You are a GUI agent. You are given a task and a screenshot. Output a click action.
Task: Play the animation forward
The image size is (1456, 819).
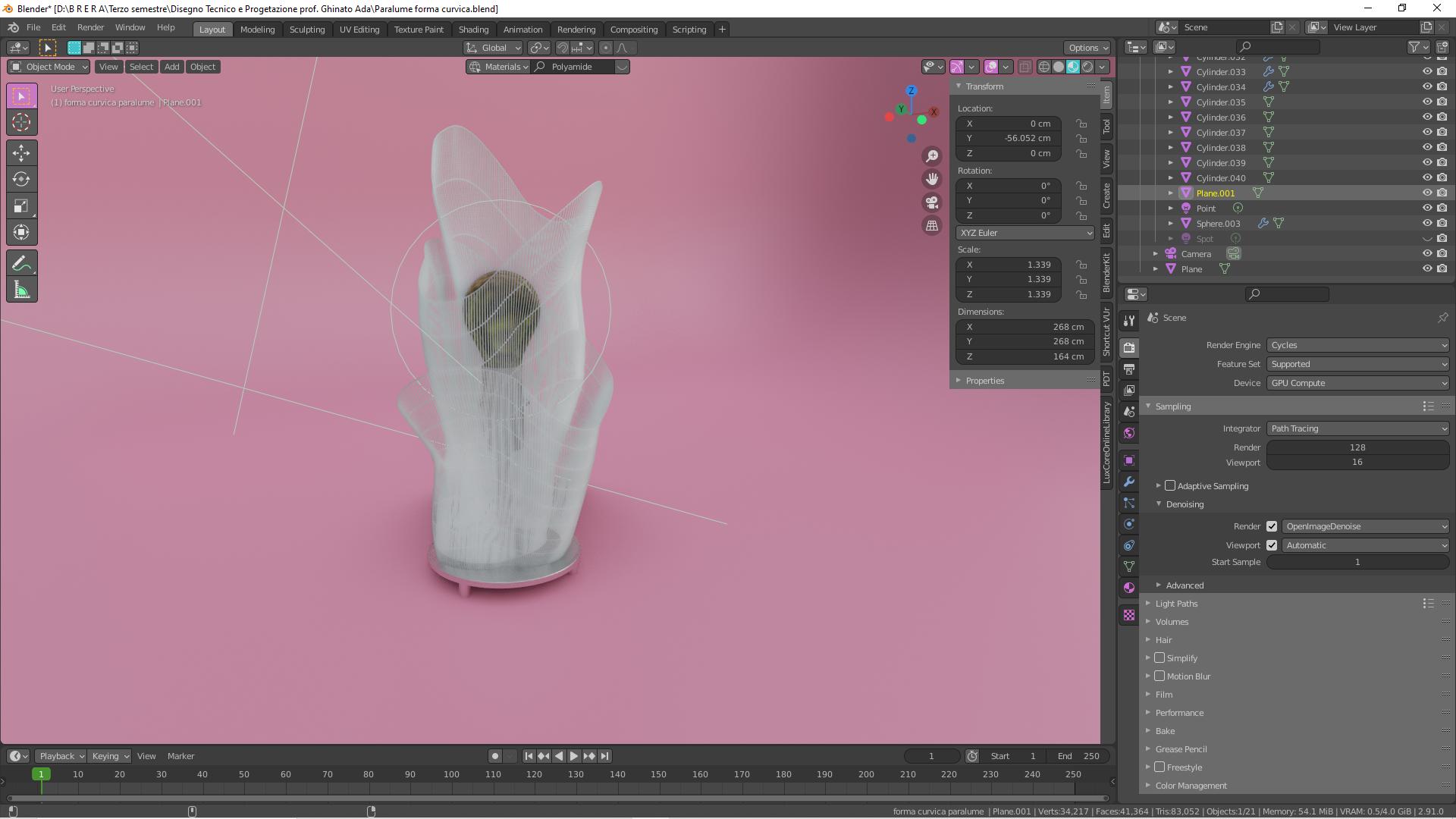[574, 756]
